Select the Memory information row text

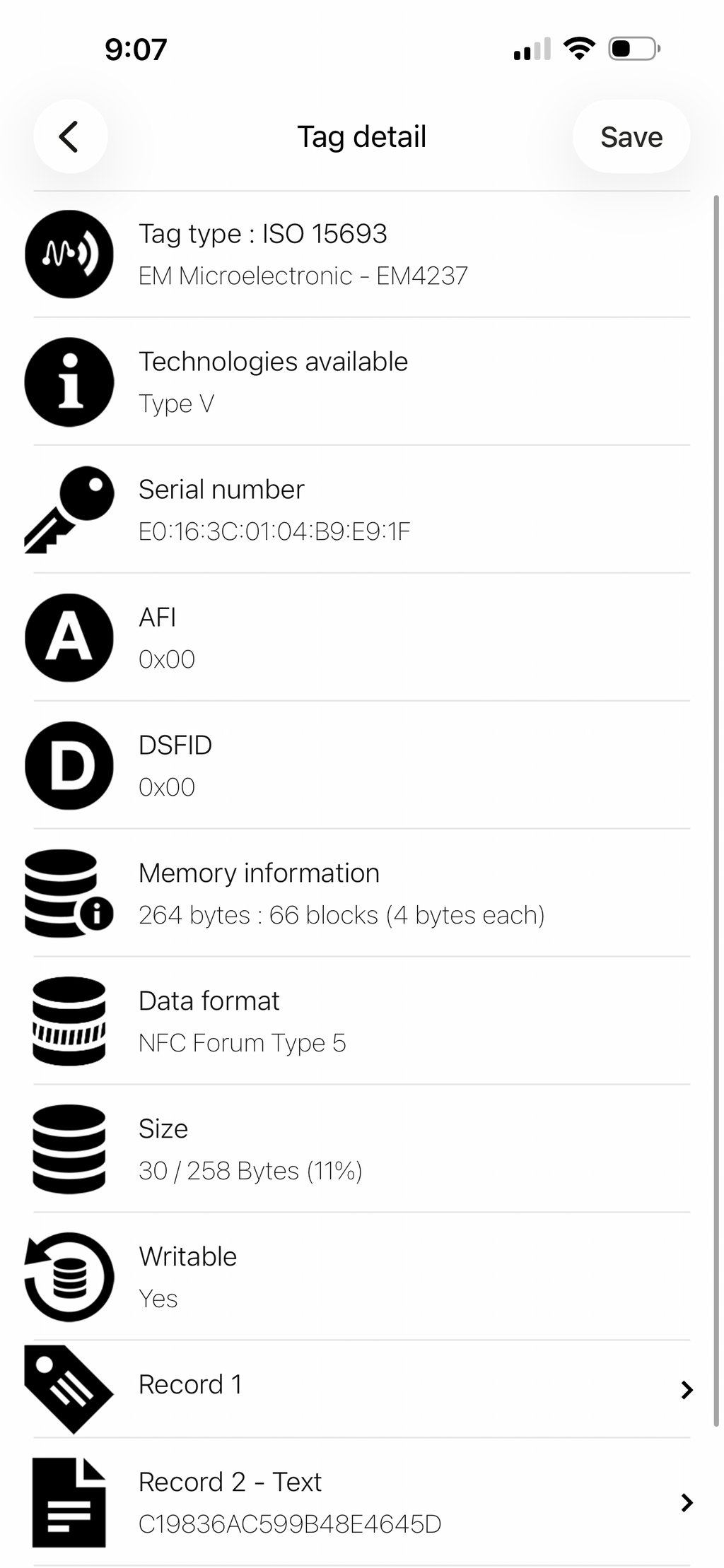coord(341,893)
